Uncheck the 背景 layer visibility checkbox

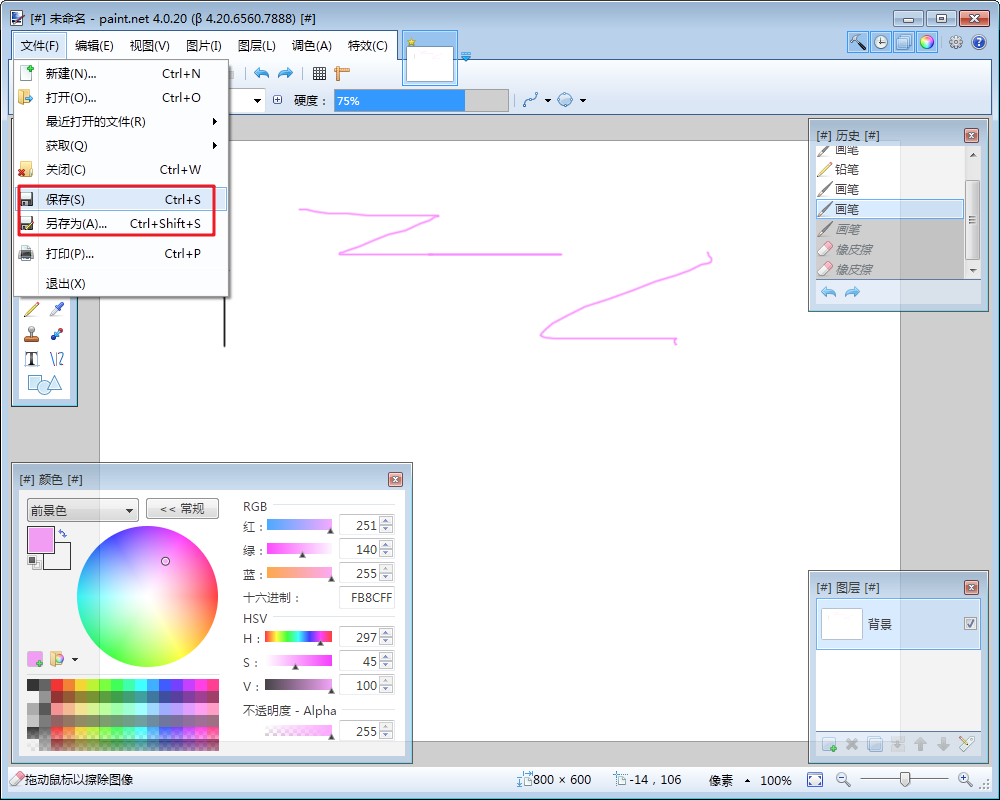[969, 623]
